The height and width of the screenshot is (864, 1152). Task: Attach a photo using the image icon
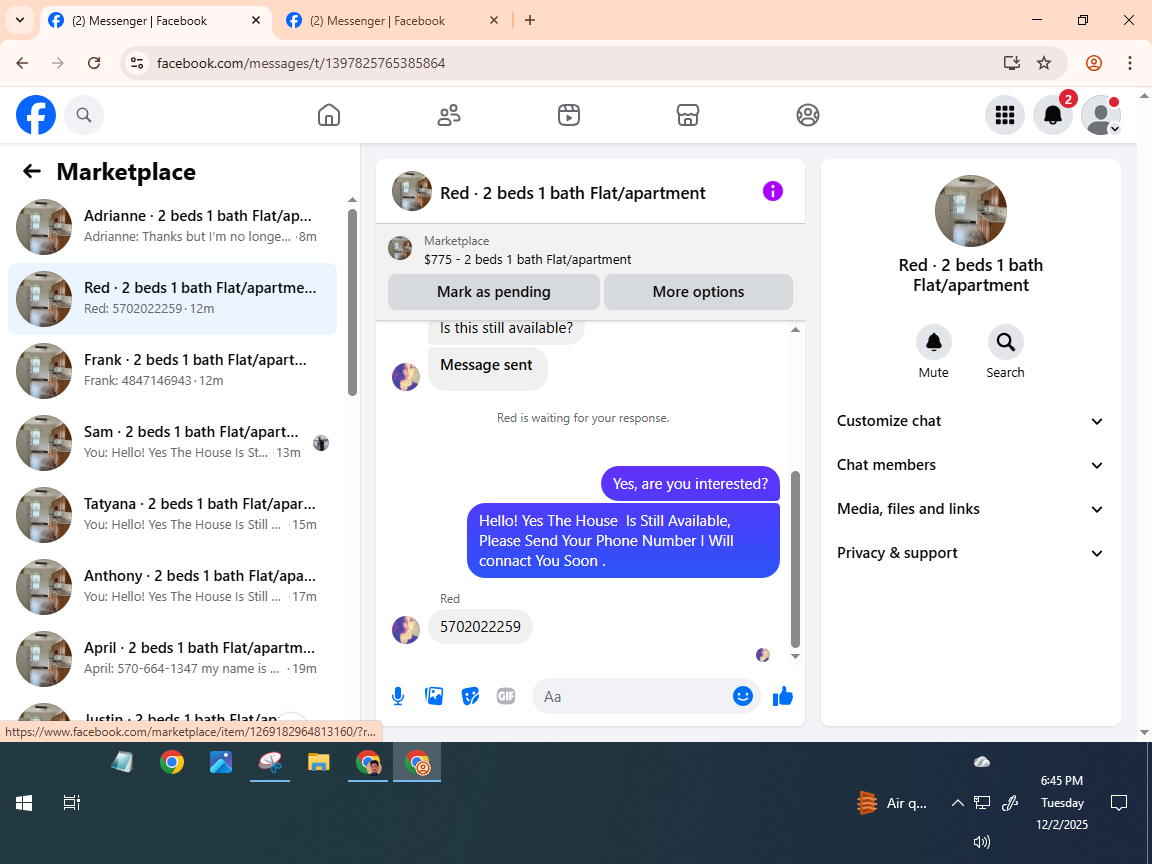(x=434, y=696)
